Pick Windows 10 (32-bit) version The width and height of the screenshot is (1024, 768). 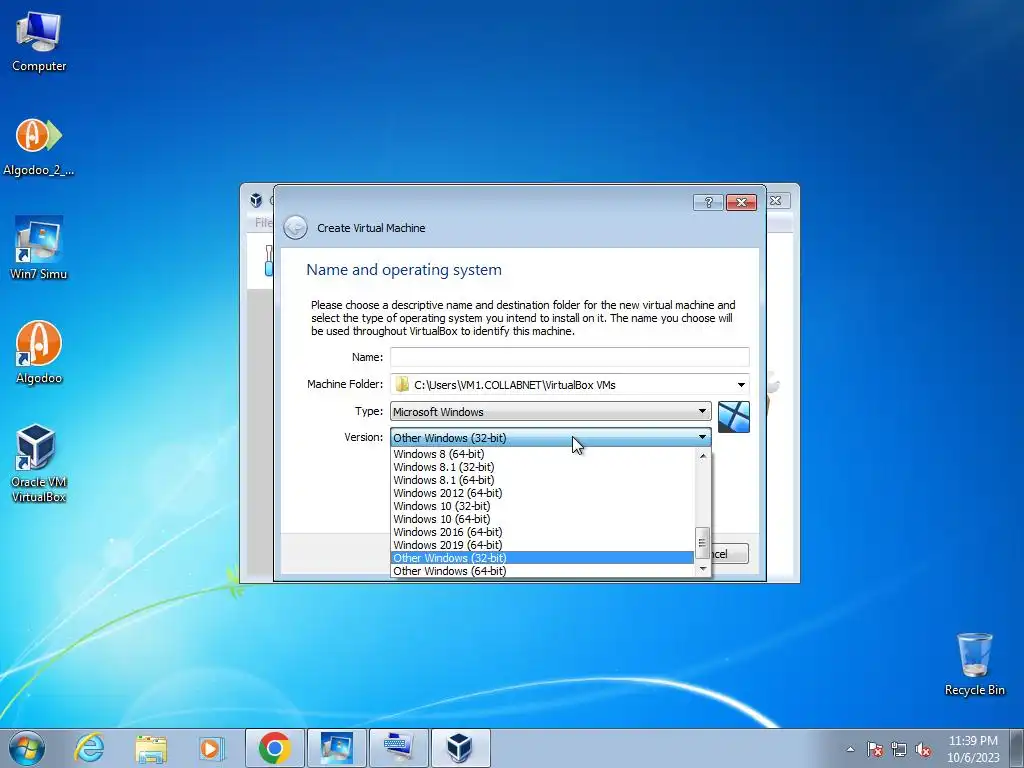click(542, 506)
